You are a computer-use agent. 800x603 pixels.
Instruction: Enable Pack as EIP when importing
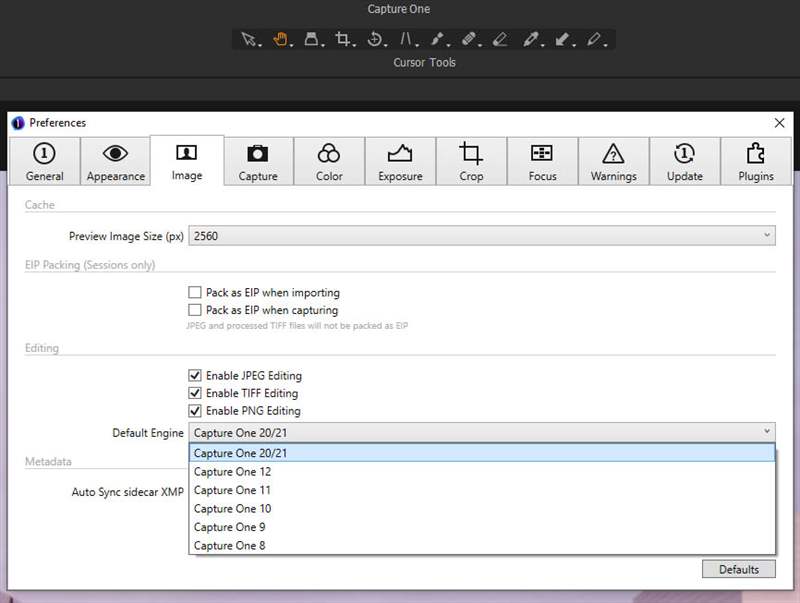(x=194, y=292)
